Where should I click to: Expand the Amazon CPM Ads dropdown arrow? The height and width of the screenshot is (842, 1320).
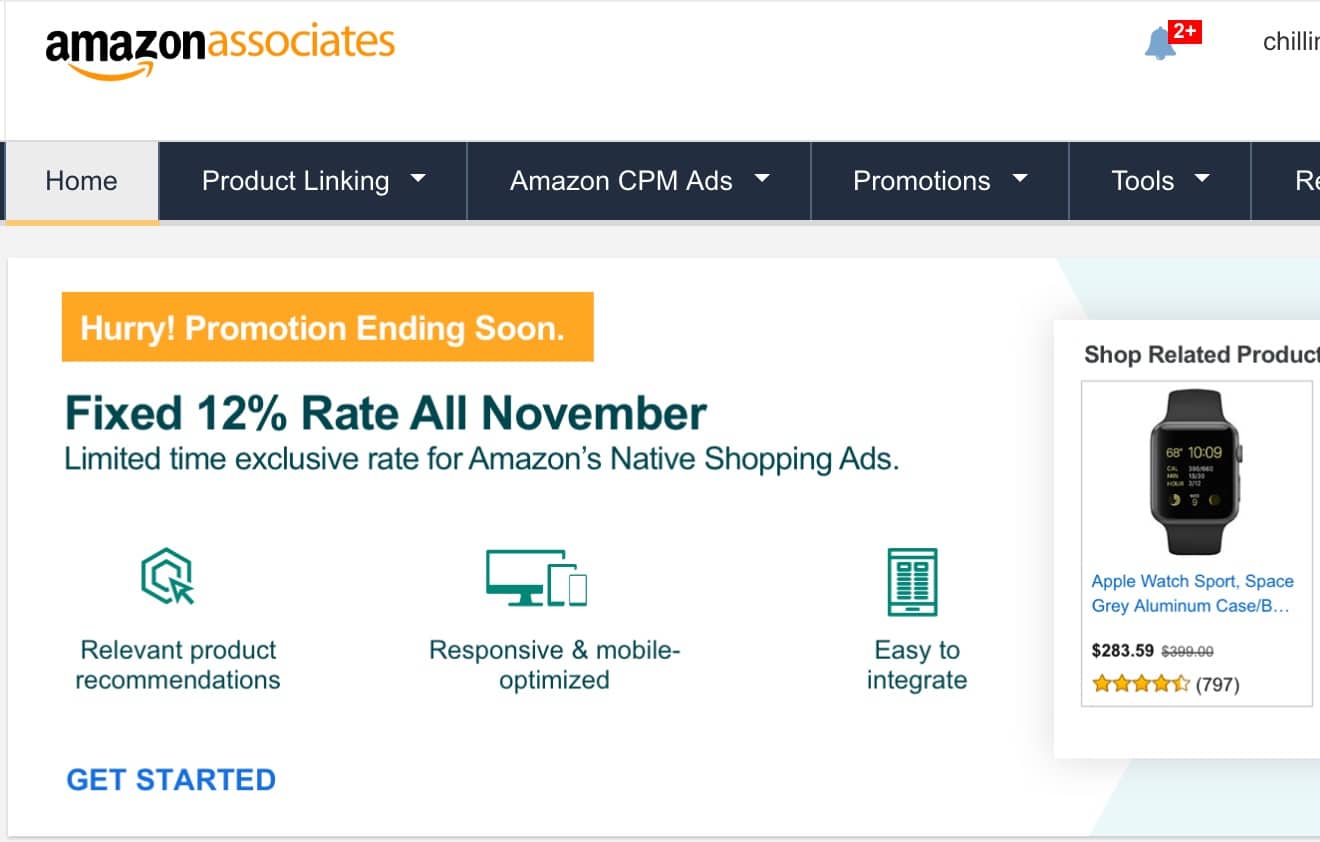pos(762,180)
